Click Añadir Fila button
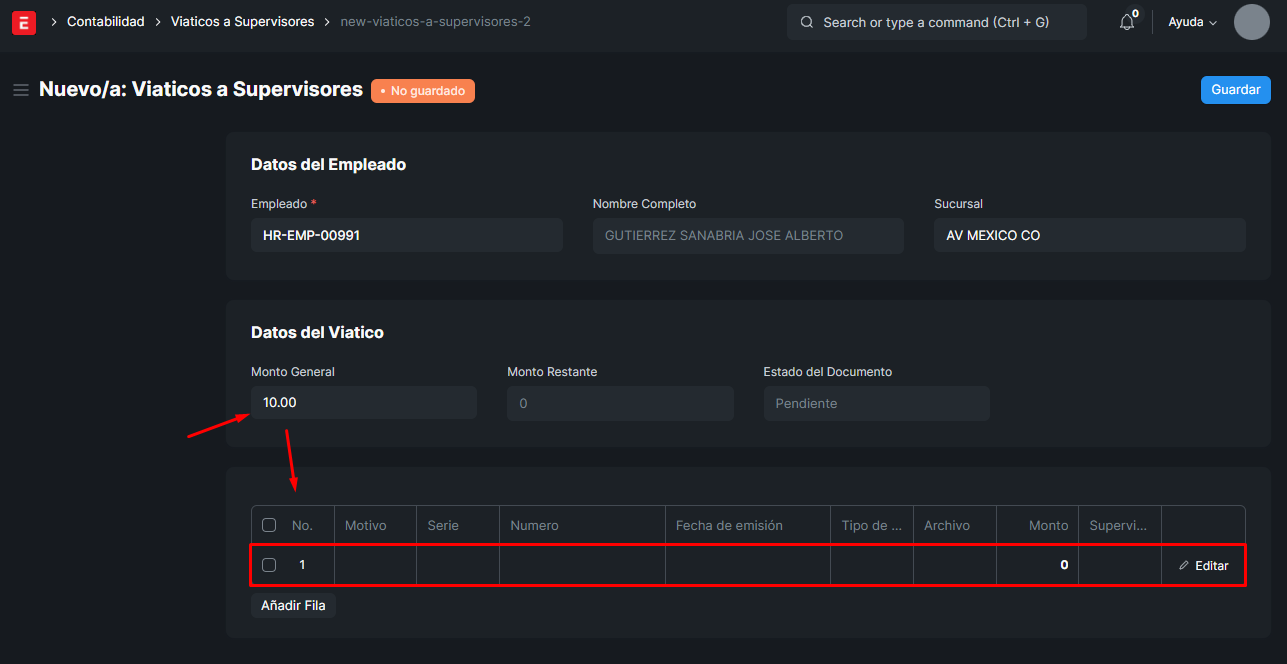The width and height of the screenshot is (1287, 664). click(x=293, y=605)
